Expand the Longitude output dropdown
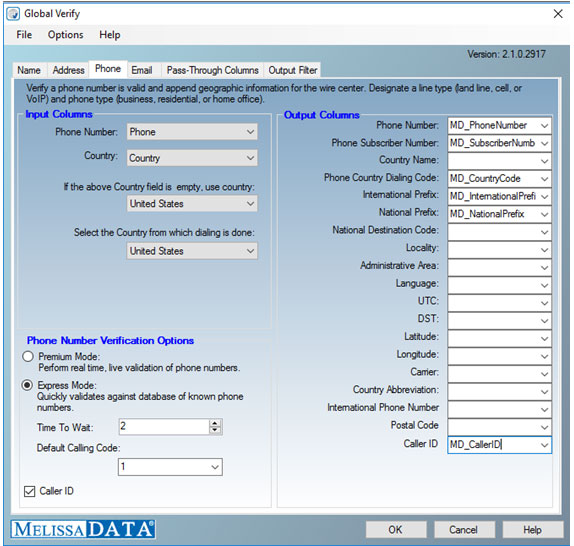The width and height of the screenshot is (574, 546). [x=544, y=356]
